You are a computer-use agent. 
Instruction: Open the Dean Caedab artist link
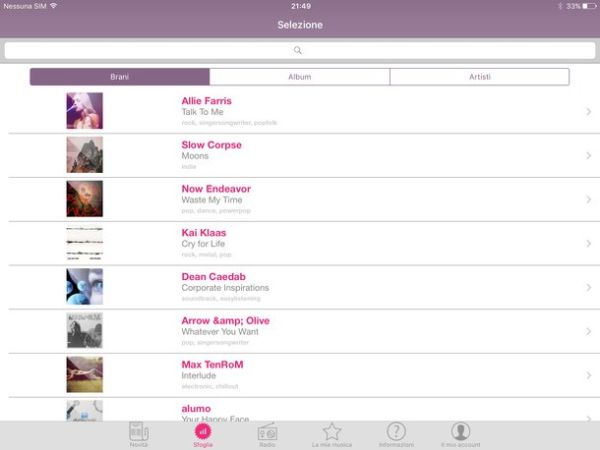[x=214, y=277]
